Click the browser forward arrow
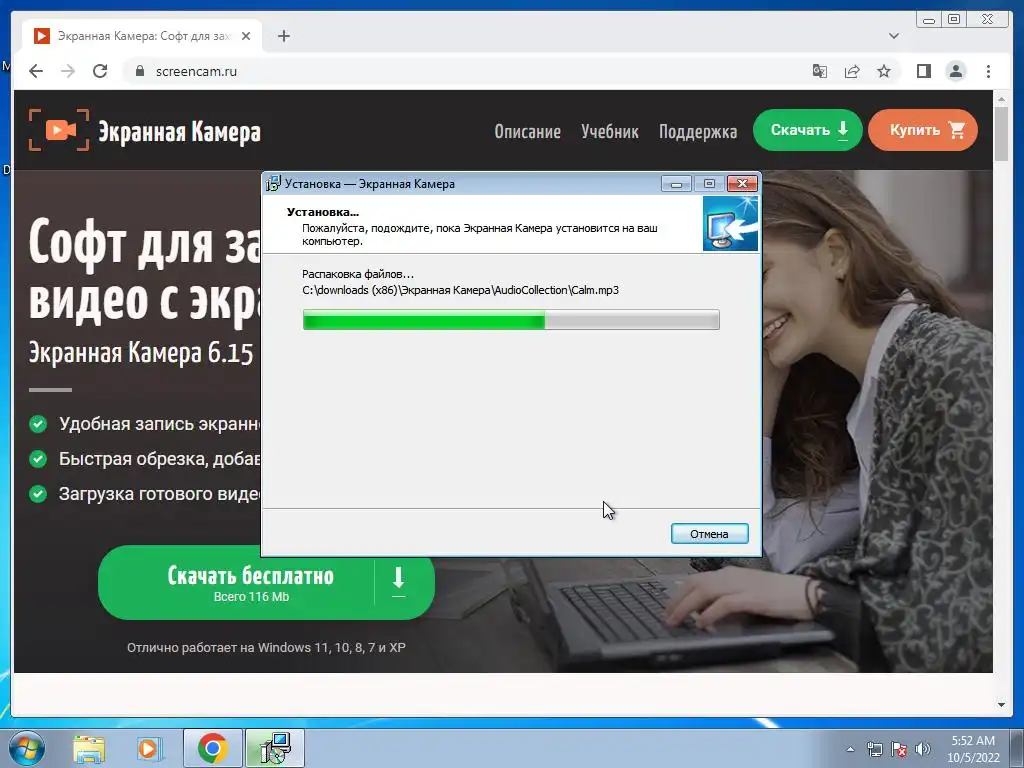This screenshot has height=768, width=1024. (x=68, y=71)
